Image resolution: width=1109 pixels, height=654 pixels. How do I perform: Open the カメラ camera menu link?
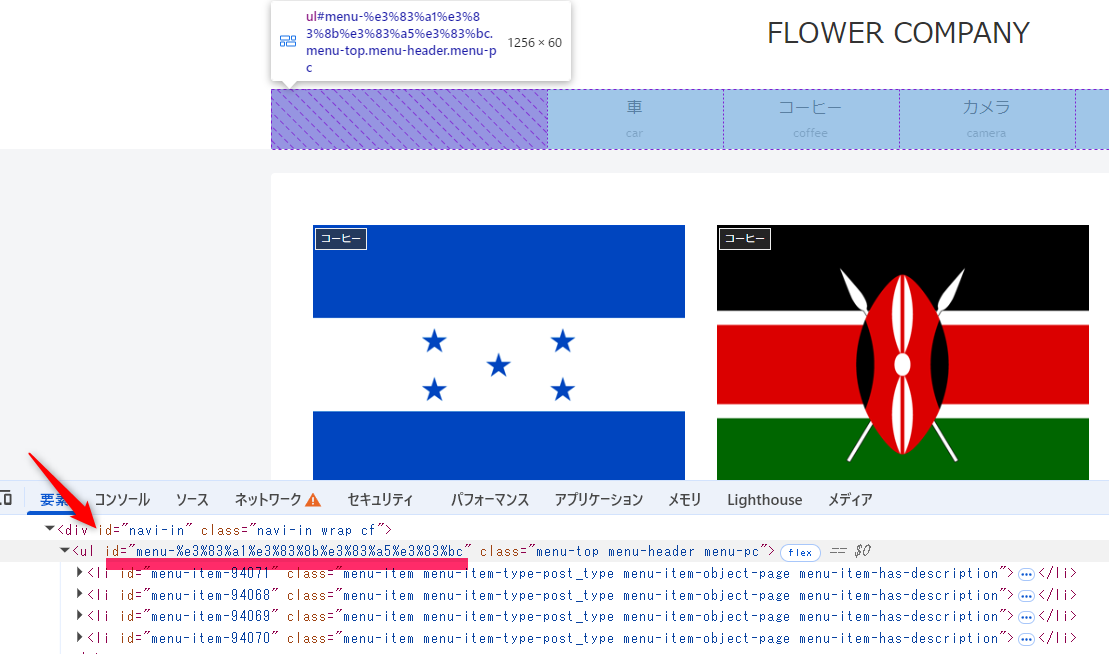click(x=986, y=118)
